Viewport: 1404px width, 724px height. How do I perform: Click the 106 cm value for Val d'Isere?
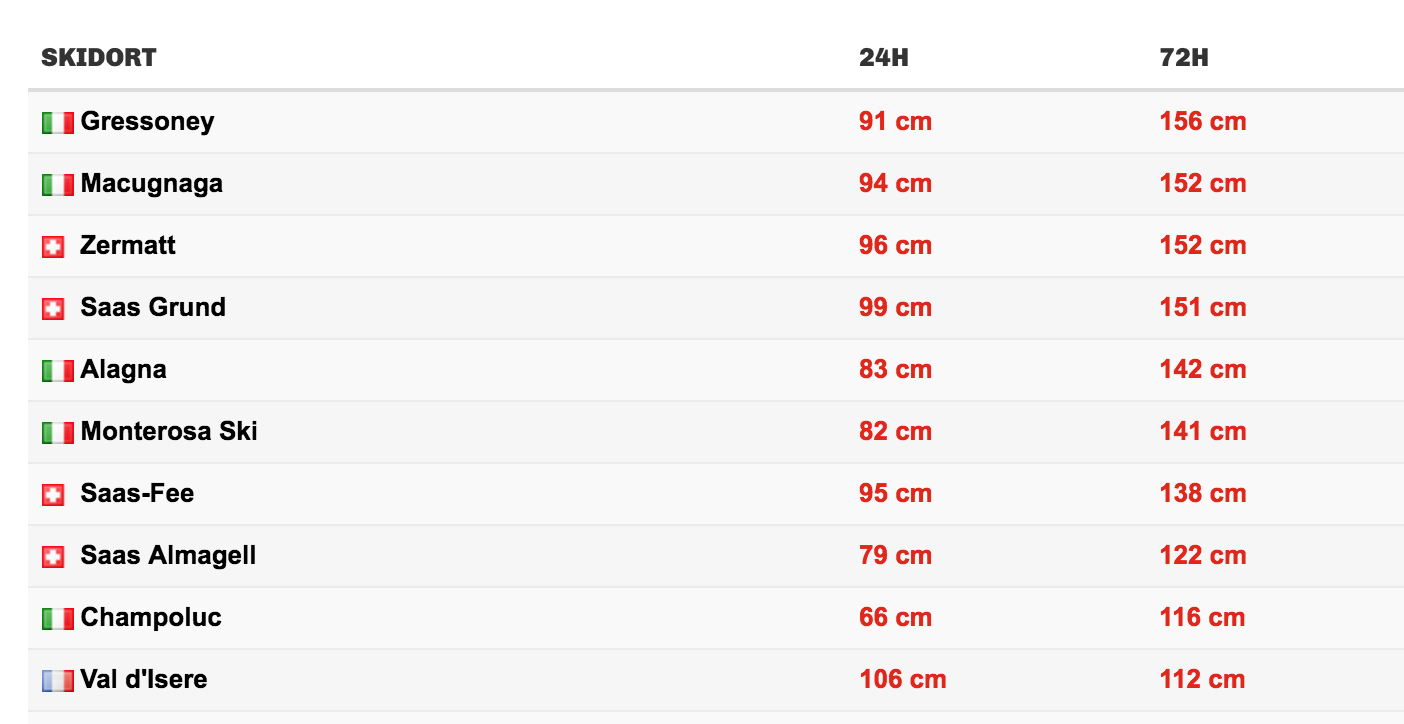[902, 680]
